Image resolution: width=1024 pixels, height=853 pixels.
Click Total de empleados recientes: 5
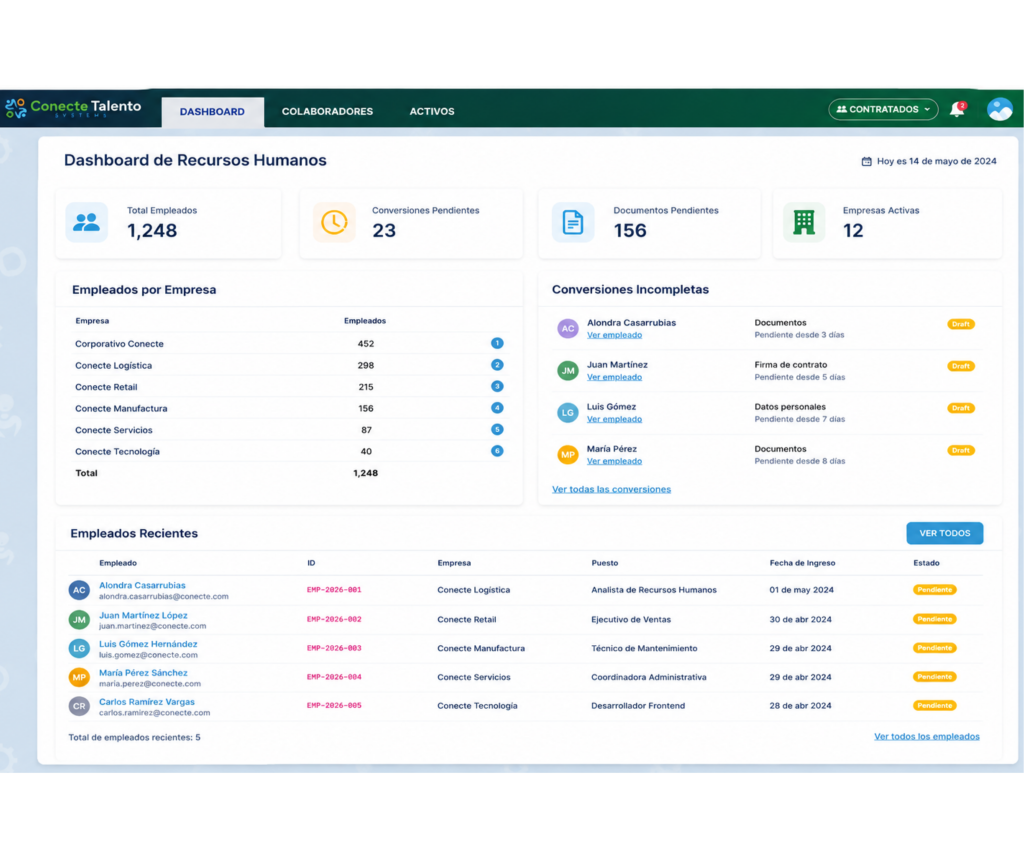[135, 737]
